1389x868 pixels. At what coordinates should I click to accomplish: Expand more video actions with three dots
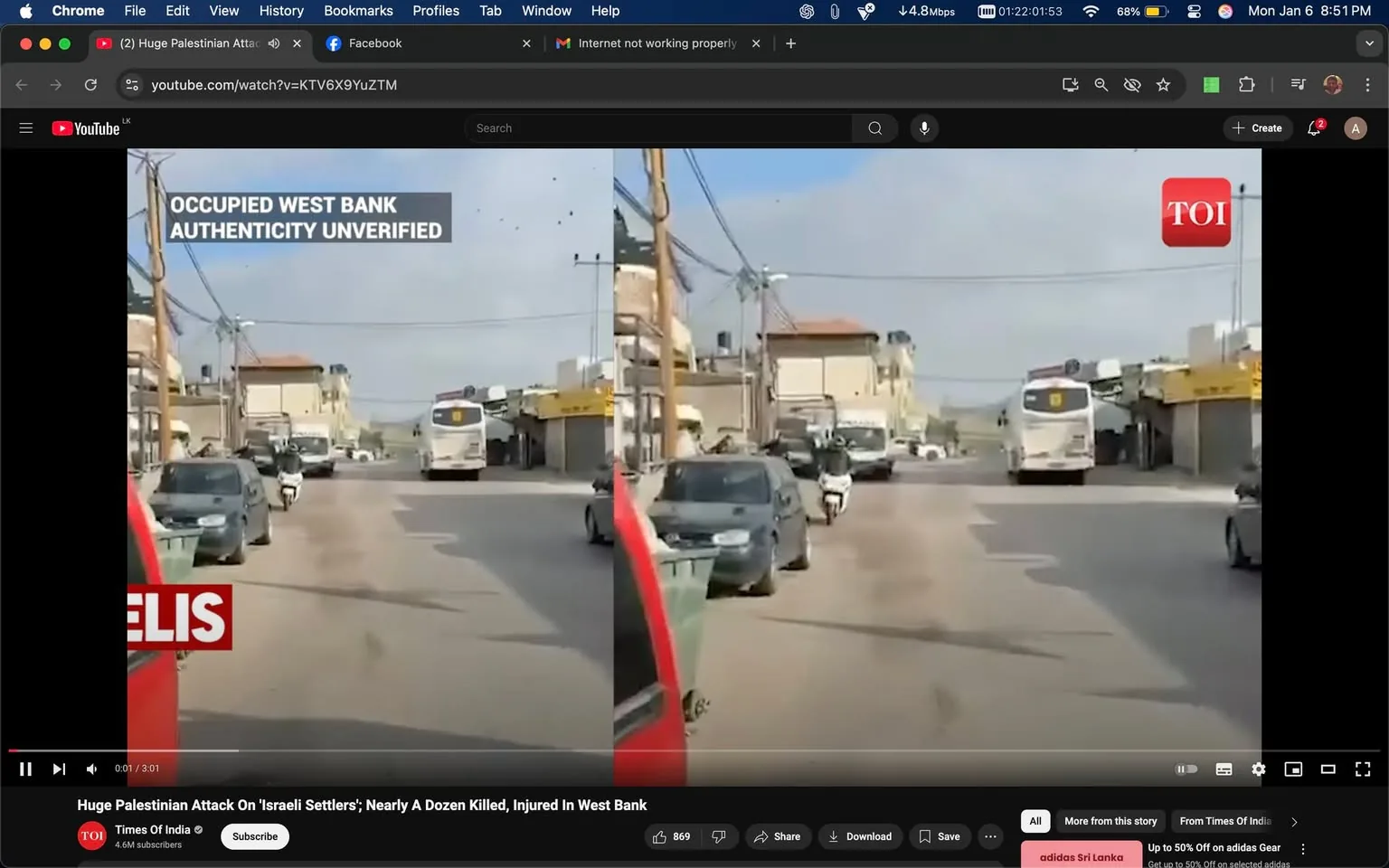pos(989,836)
